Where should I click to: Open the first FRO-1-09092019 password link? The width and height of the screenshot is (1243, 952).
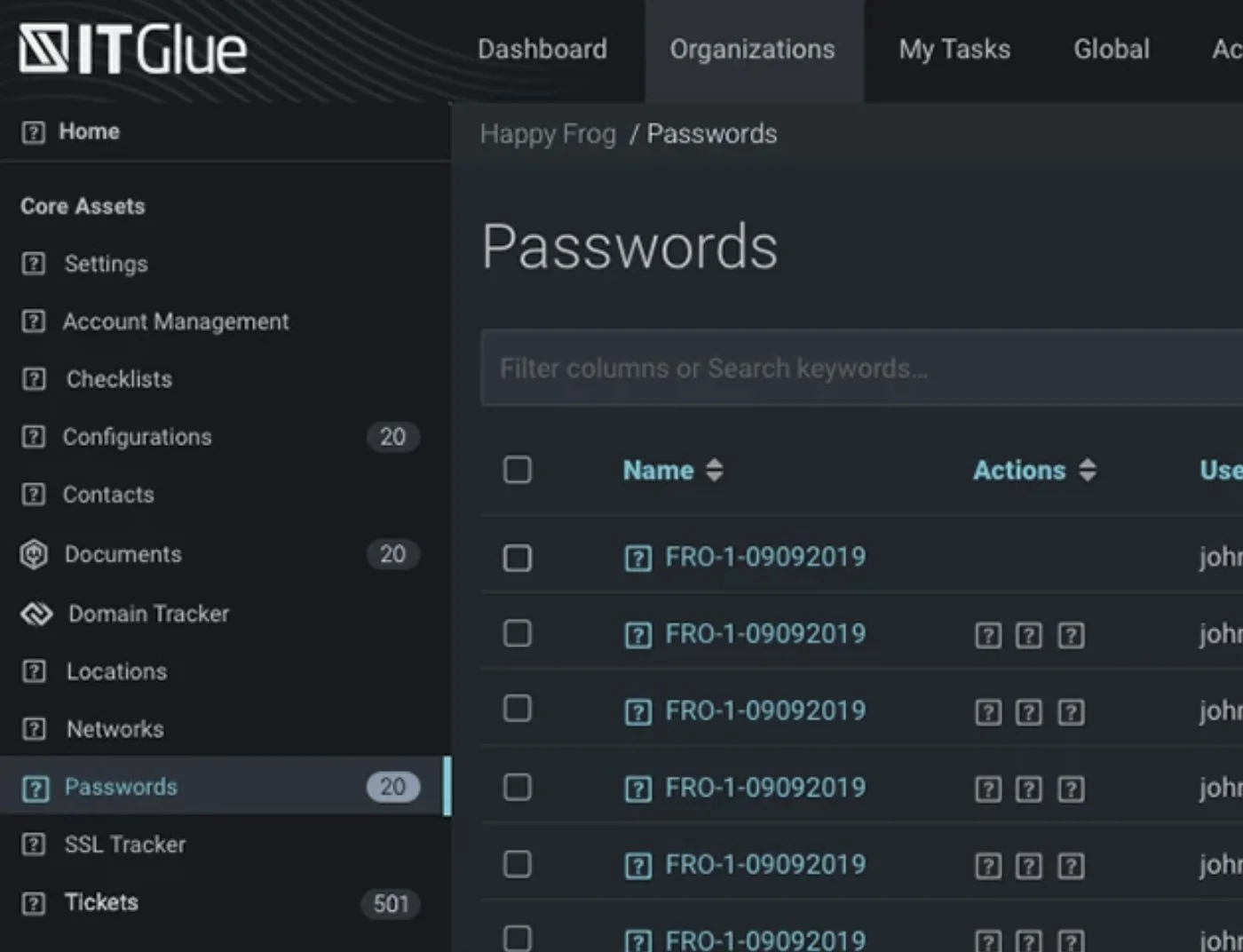[x=765, y=557]
